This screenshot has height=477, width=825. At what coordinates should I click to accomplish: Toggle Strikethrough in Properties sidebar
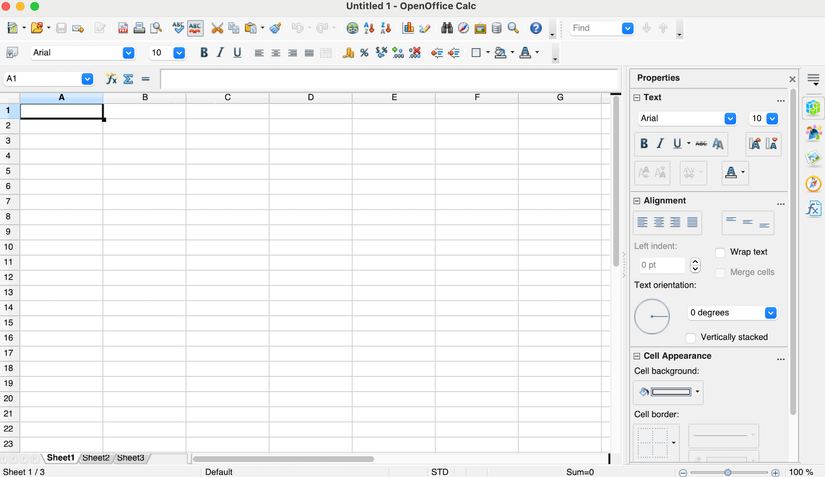click(701, 144)
